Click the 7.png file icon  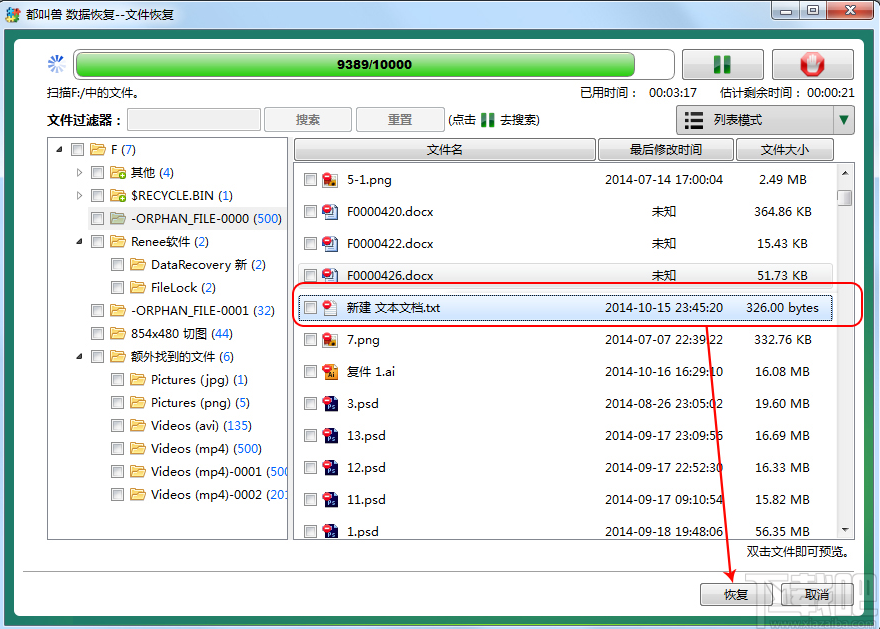(330, 339)
